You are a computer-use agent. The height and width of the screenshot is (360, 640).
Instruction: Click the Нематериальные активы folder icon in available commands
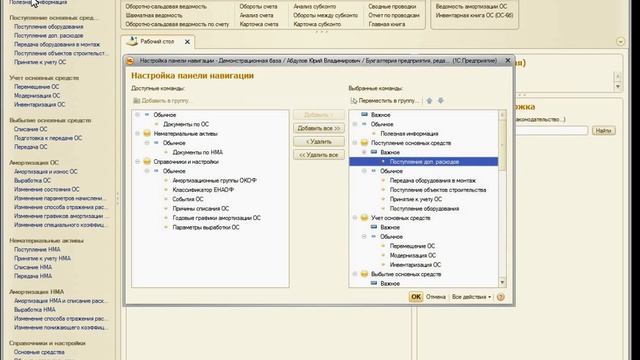[147, 133]
